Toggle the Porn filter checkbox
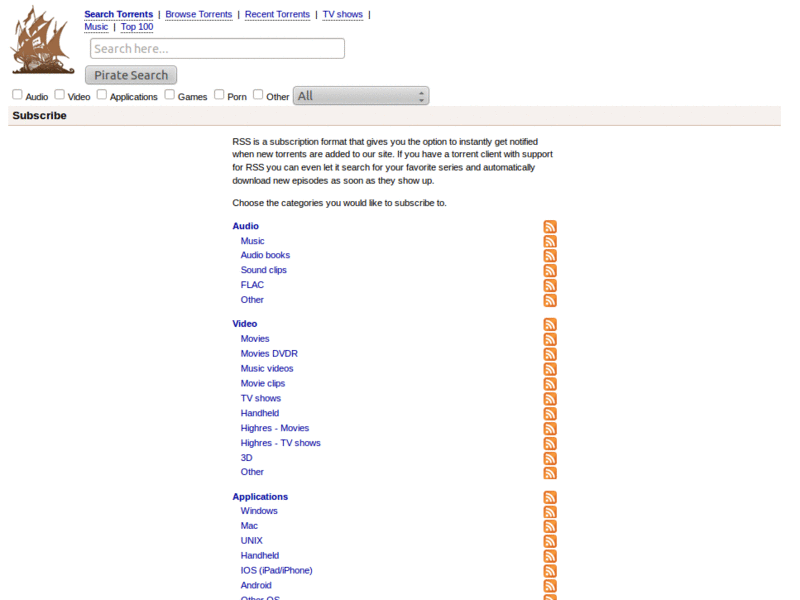 219,94
